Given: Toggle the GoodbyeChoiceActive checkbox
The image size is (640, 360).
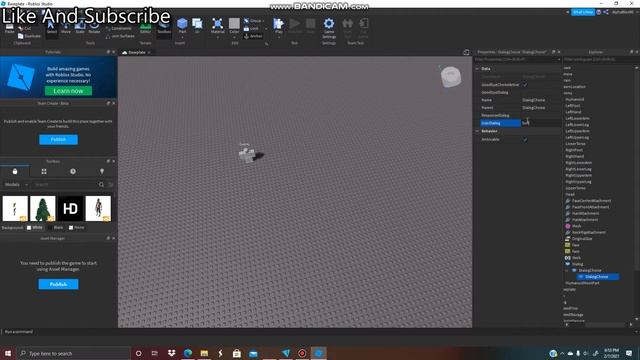Looking at the screenshot, I should [525, 84].
